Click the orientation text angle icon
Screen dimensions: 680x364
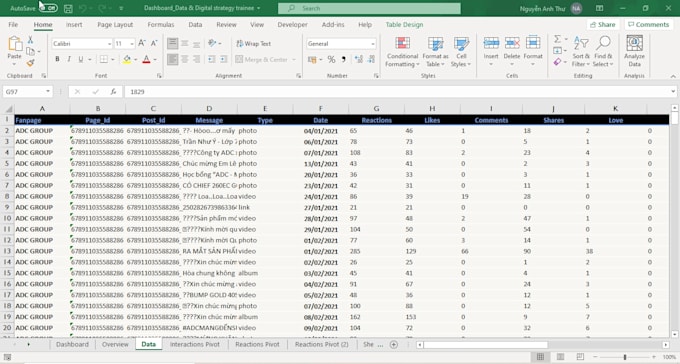pyautogui.click(x=212, y=43)
